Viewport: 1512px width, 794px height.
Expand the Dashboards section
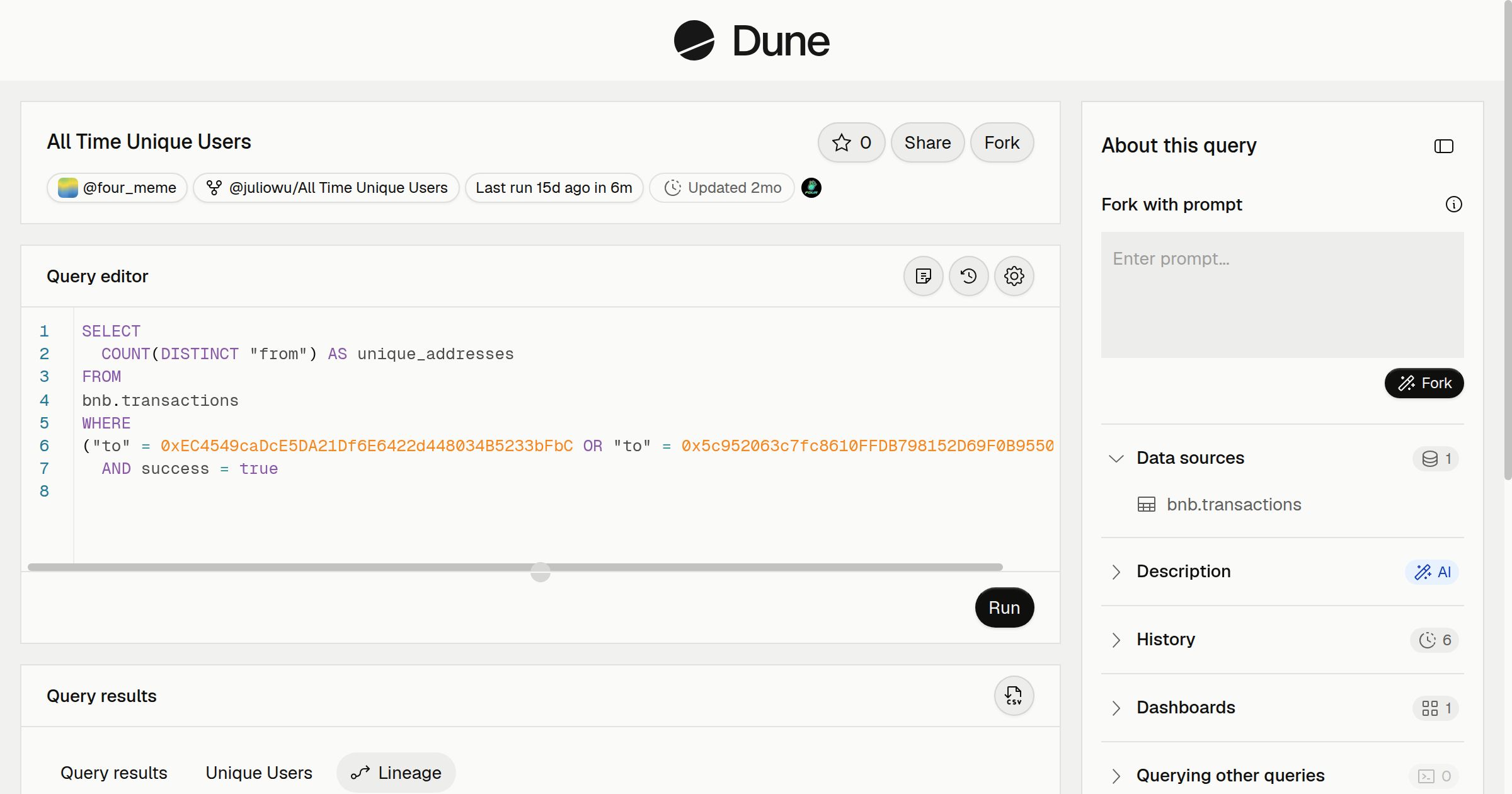tap(1116, 708)
